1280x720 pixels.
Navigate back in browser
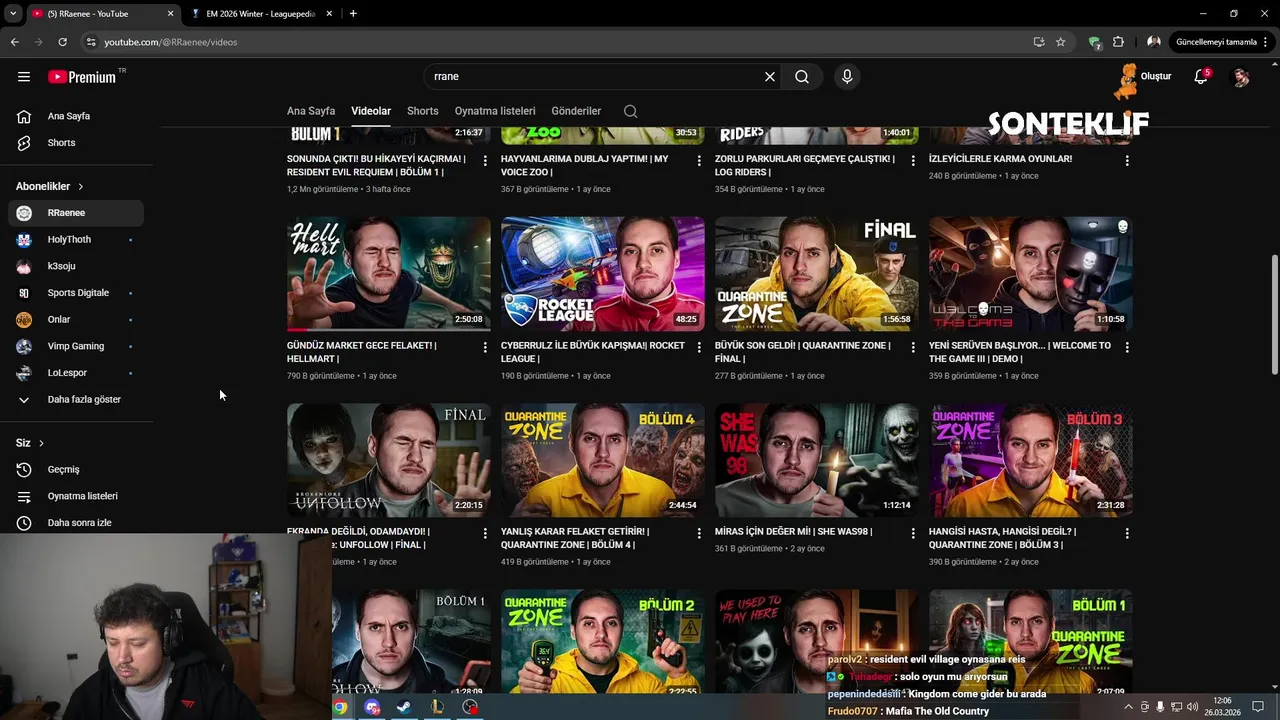click(x=14, y=42)
